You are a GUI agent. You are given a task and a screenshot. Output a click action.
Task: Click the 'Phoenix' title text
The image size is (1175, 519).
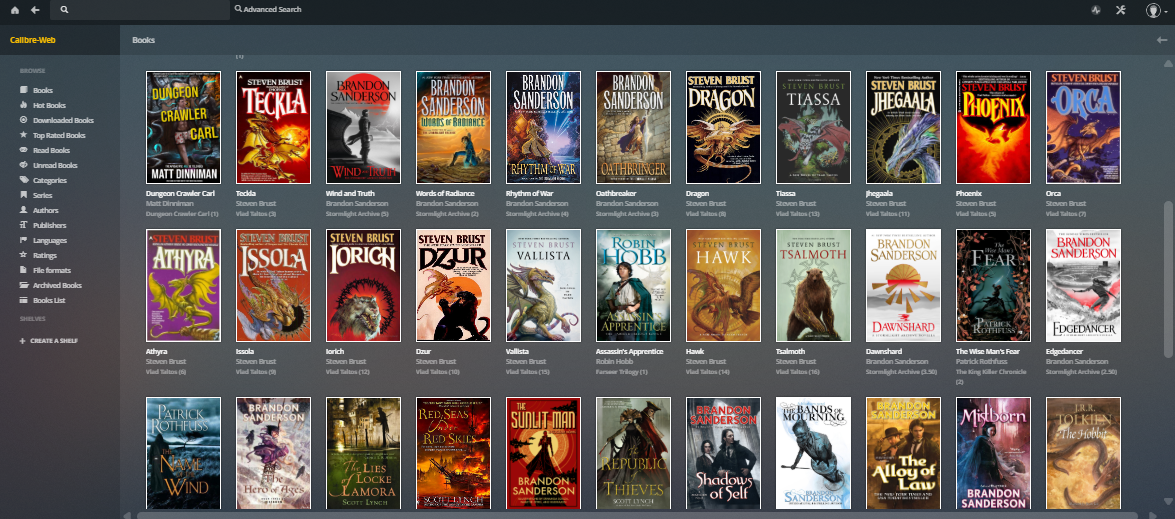click(969, 193)
